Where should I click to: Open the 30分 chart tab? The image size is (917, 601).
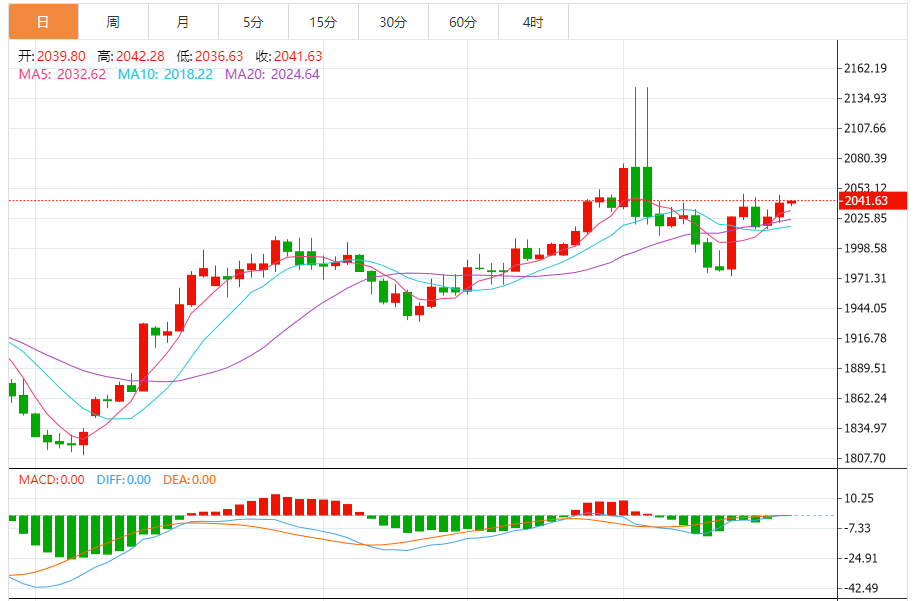coord(394,22)
